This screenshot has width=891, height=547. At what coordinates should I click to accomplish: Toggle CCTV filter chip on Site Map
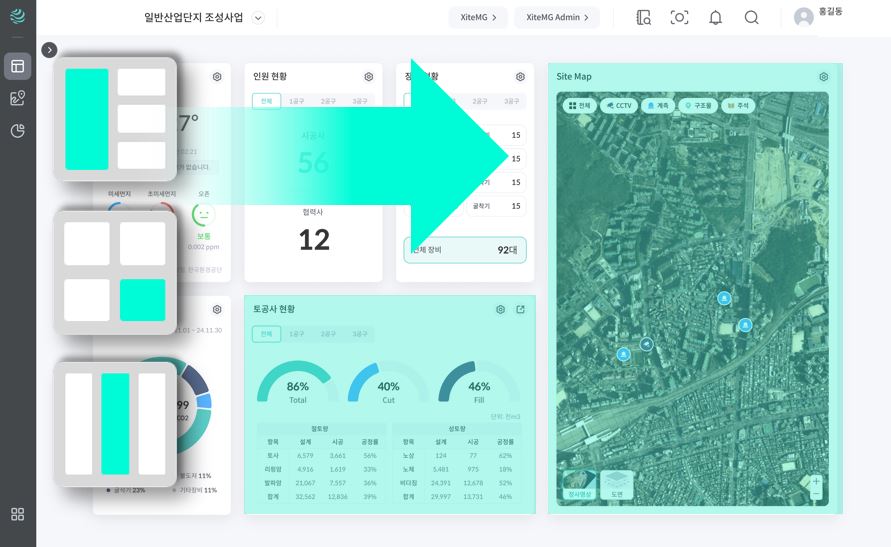pyautogui.click(x=619, y=106)
